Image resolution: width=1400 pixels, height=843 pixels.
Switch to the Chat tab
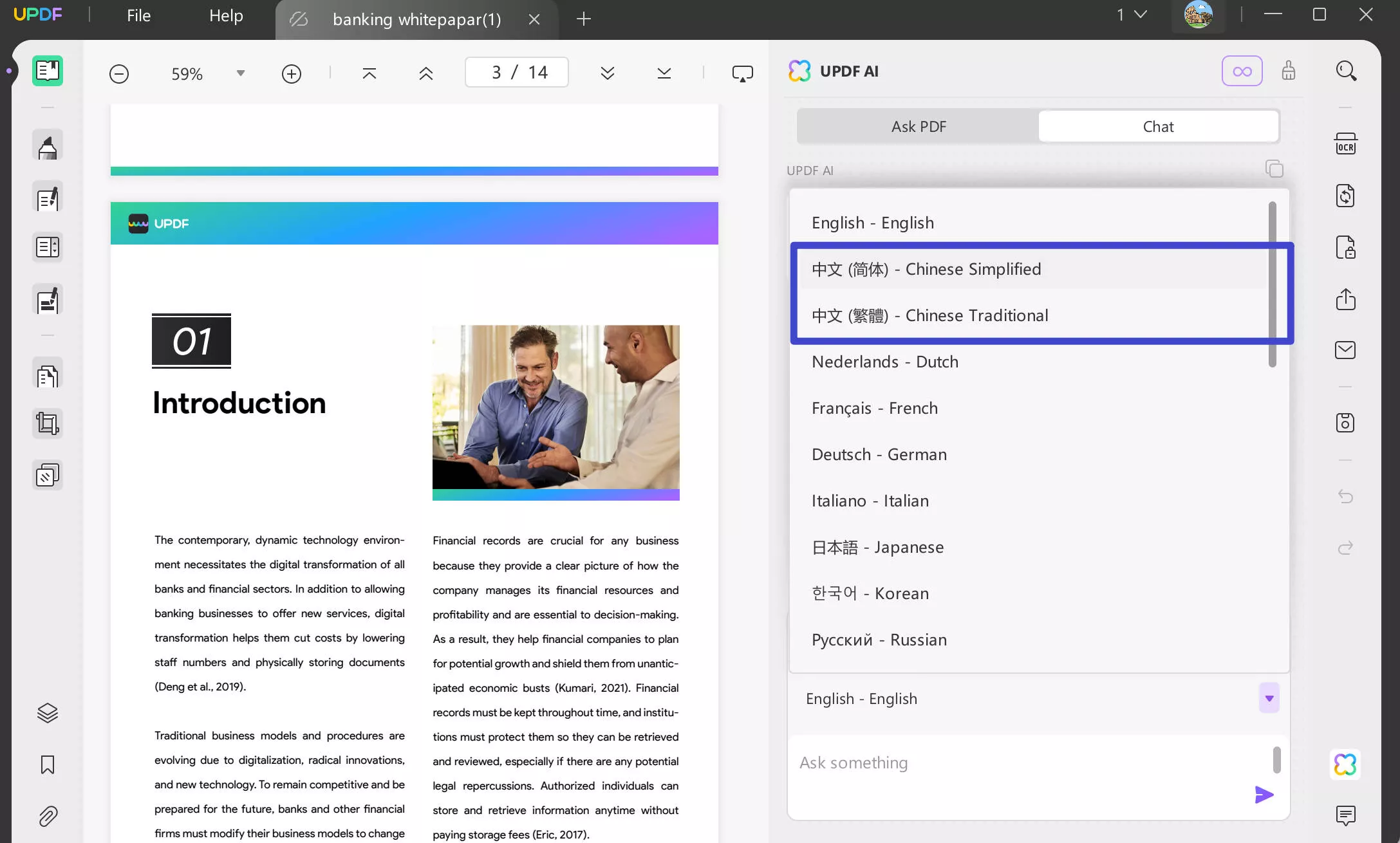click(x=1159, y=126)
